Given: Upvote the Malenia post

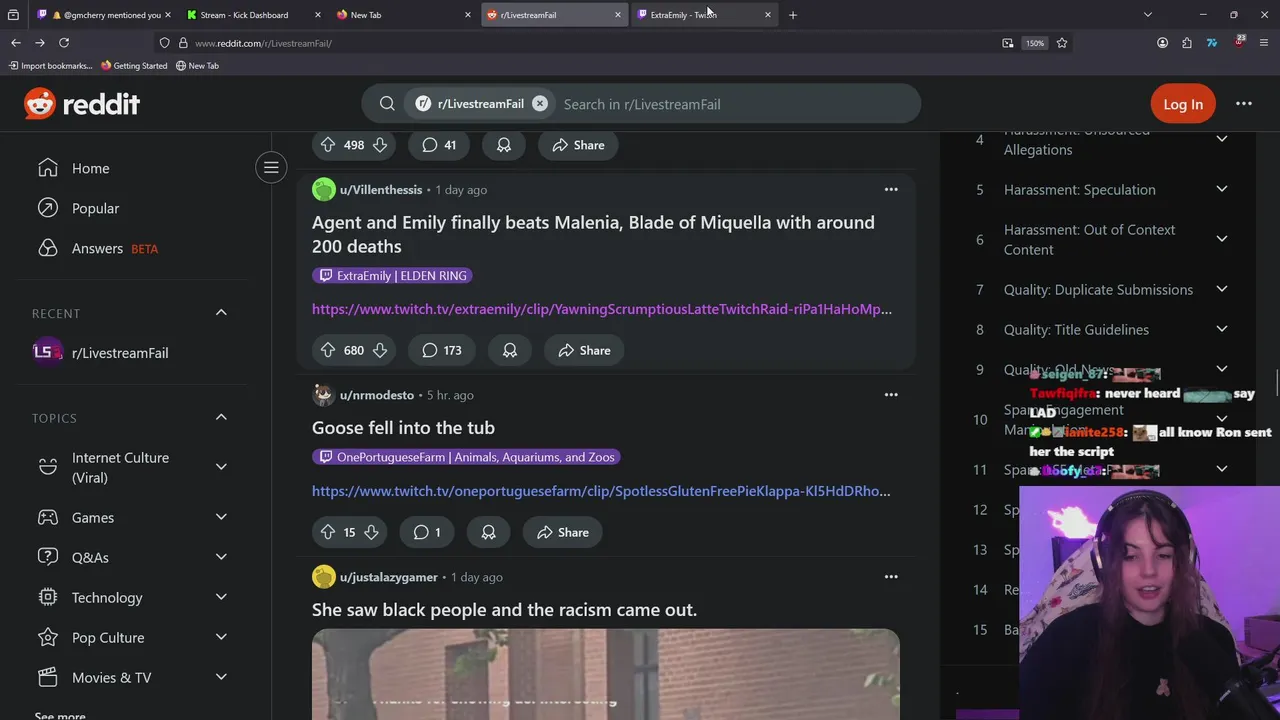Looking at the screenshot, I should click(x=328, y=350).
